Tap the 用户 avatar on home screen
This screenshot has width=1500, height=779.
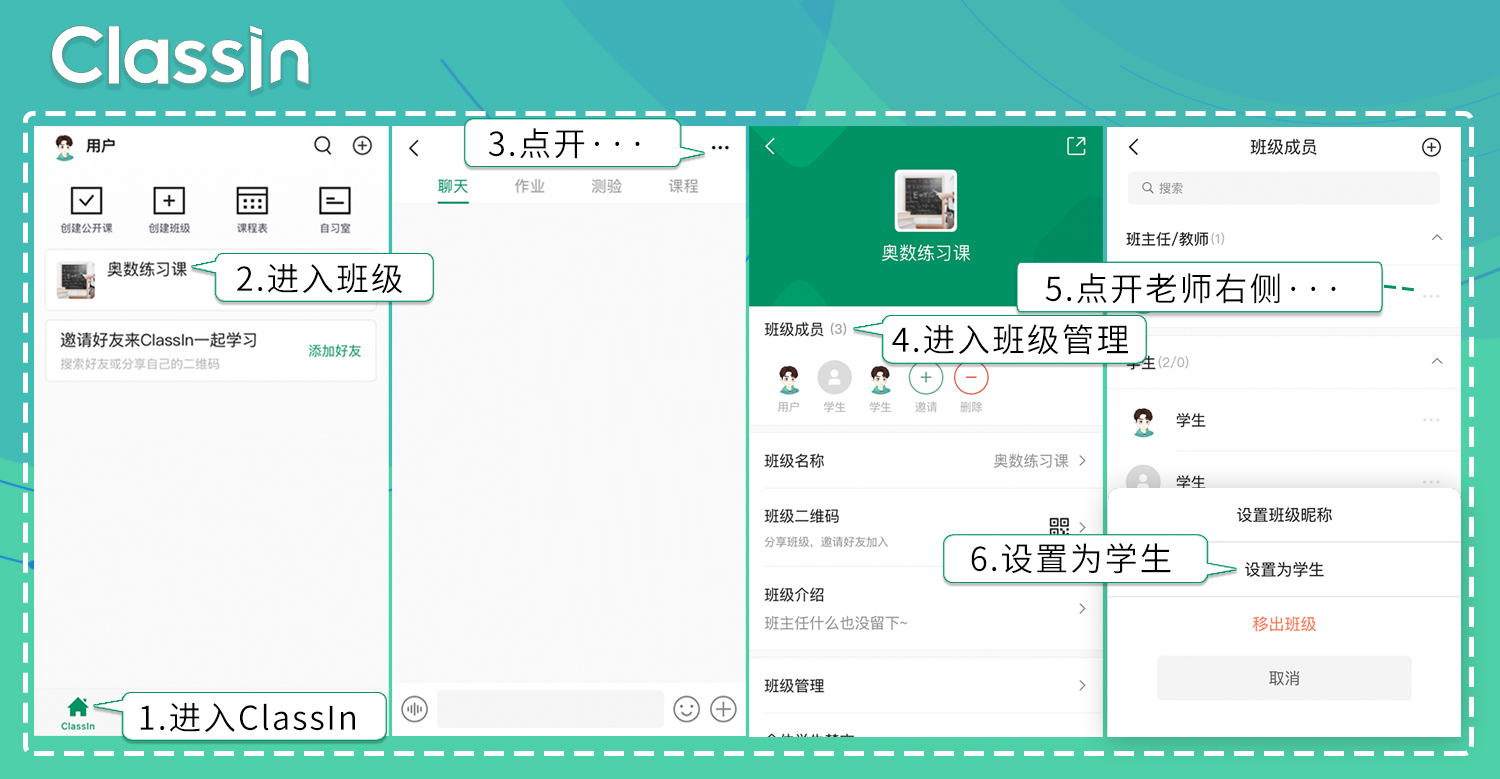65,147
